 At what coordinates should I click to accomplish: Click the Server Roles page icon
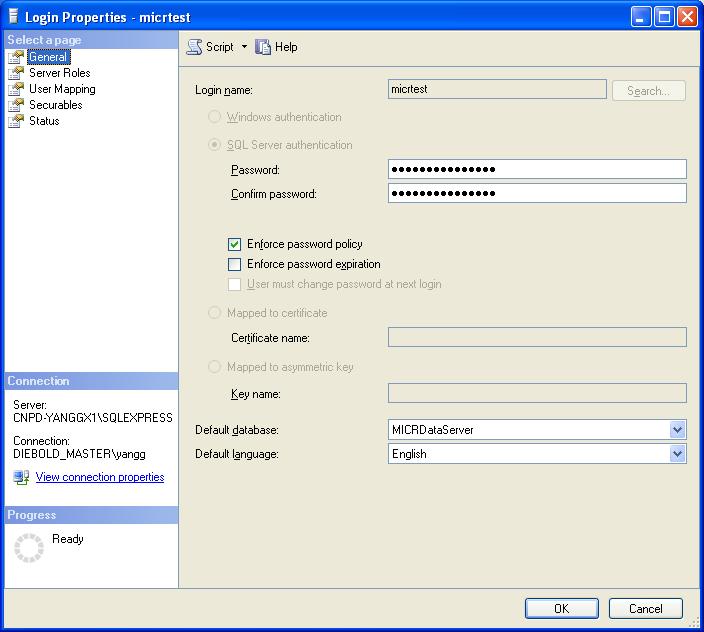click(x=15, y=73)
